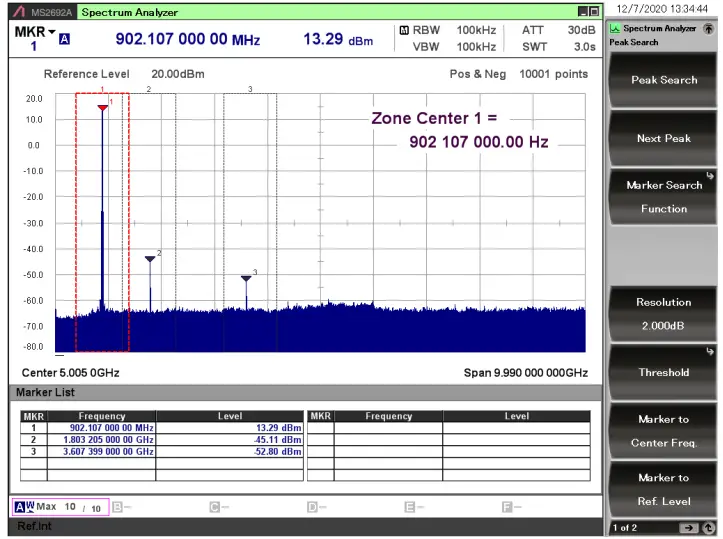Select marker 2 row in Marker List
Image resolution: width=723 pixels, height=539 pixels.
pos(161,440)
